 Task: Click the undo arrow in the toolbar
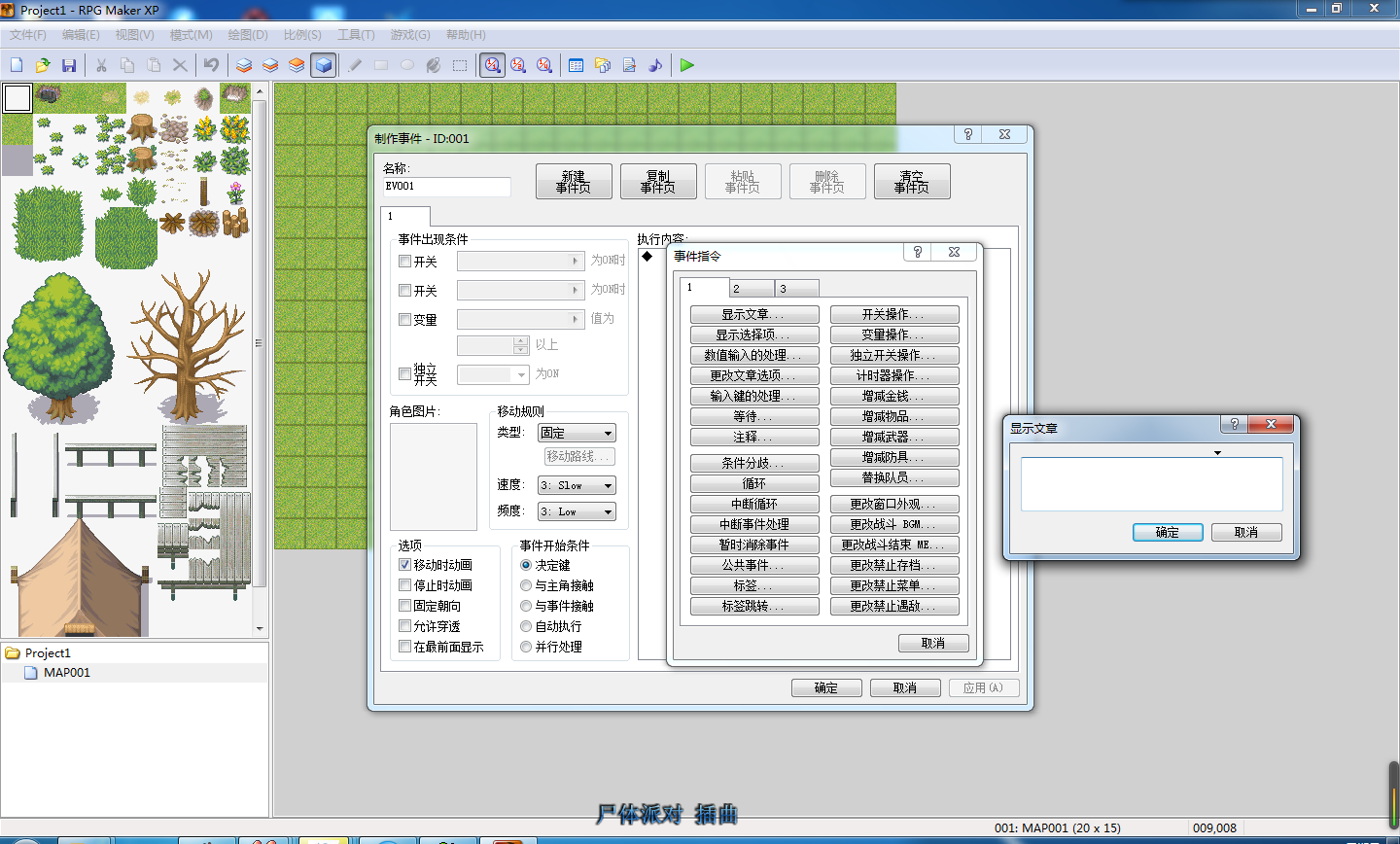pos(211,65)
